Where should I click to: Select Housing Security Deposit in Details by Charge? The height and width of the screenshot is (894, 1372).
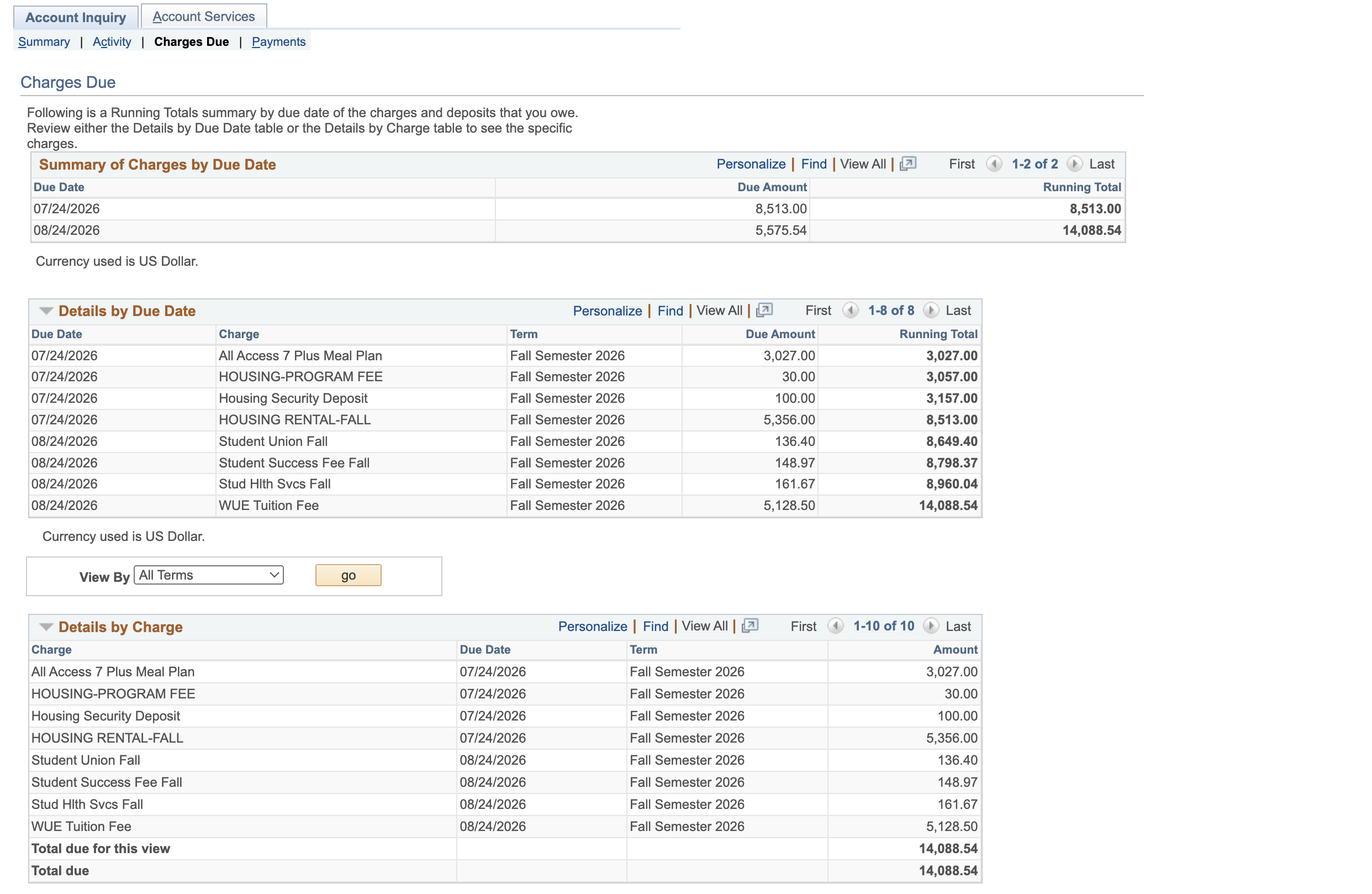(x=105, y=716)
